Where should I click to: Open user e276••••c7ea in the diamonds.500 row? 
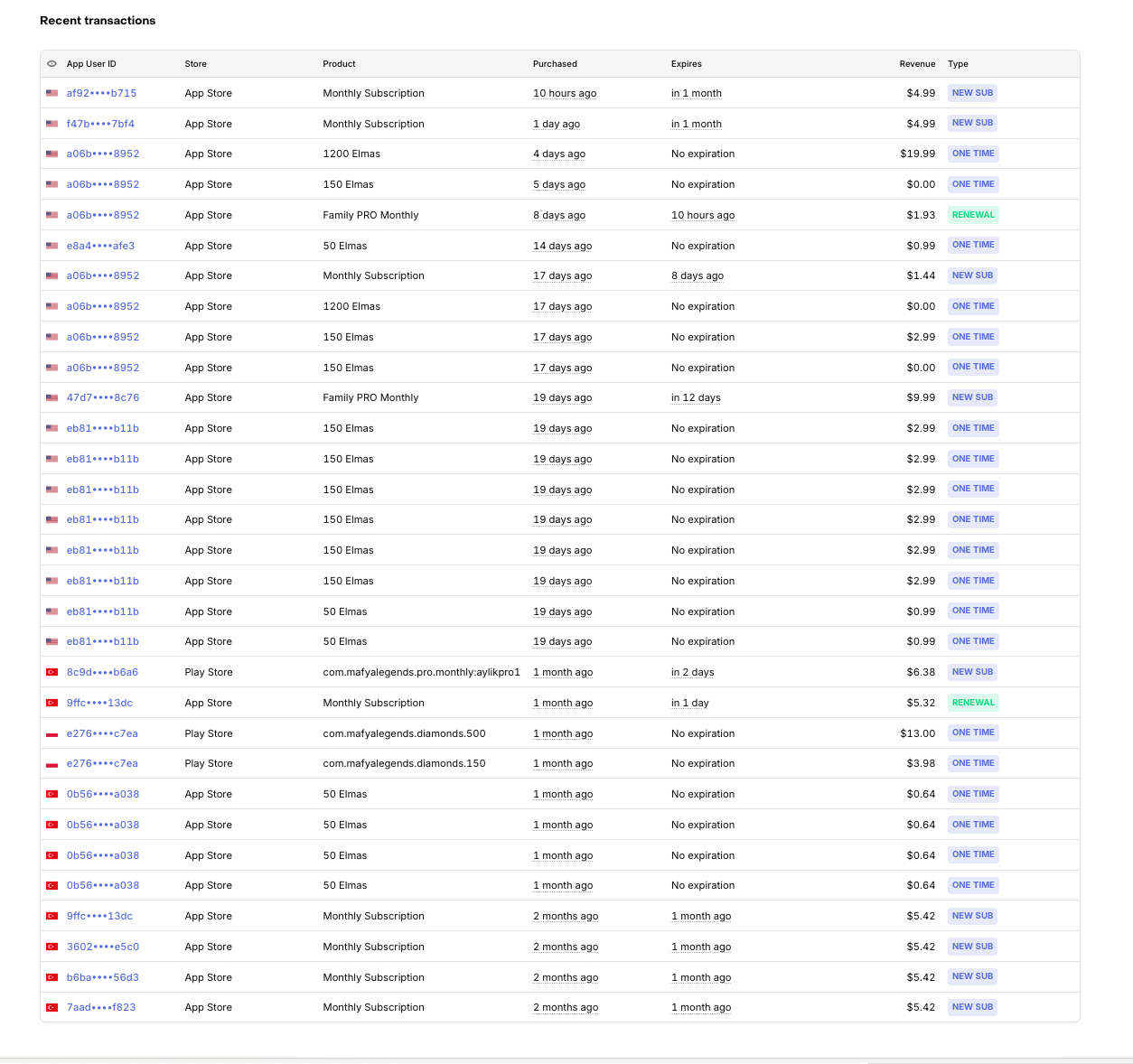point(102,733)
